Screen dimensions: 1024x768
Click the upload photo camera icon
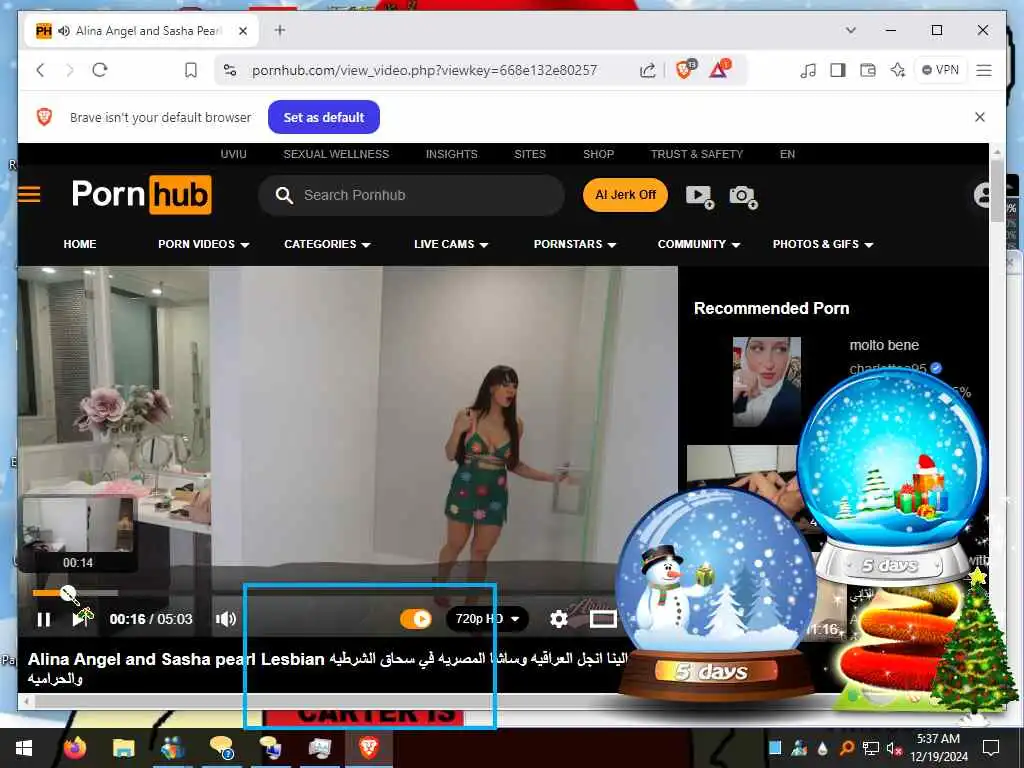point(743,196)
